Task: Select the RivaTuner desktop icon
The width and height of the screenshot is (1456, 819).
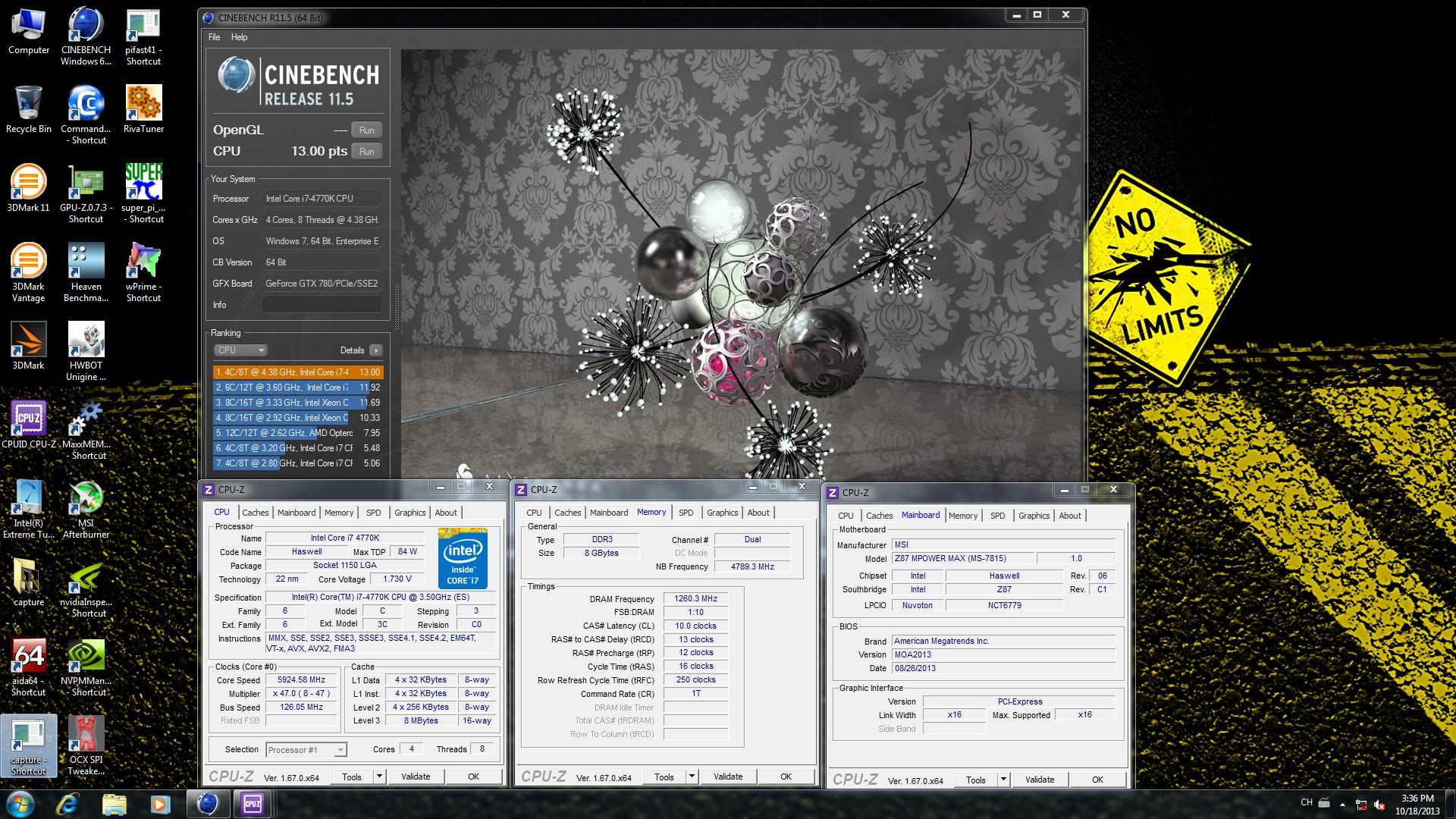Action: click(x=143, y=110)
